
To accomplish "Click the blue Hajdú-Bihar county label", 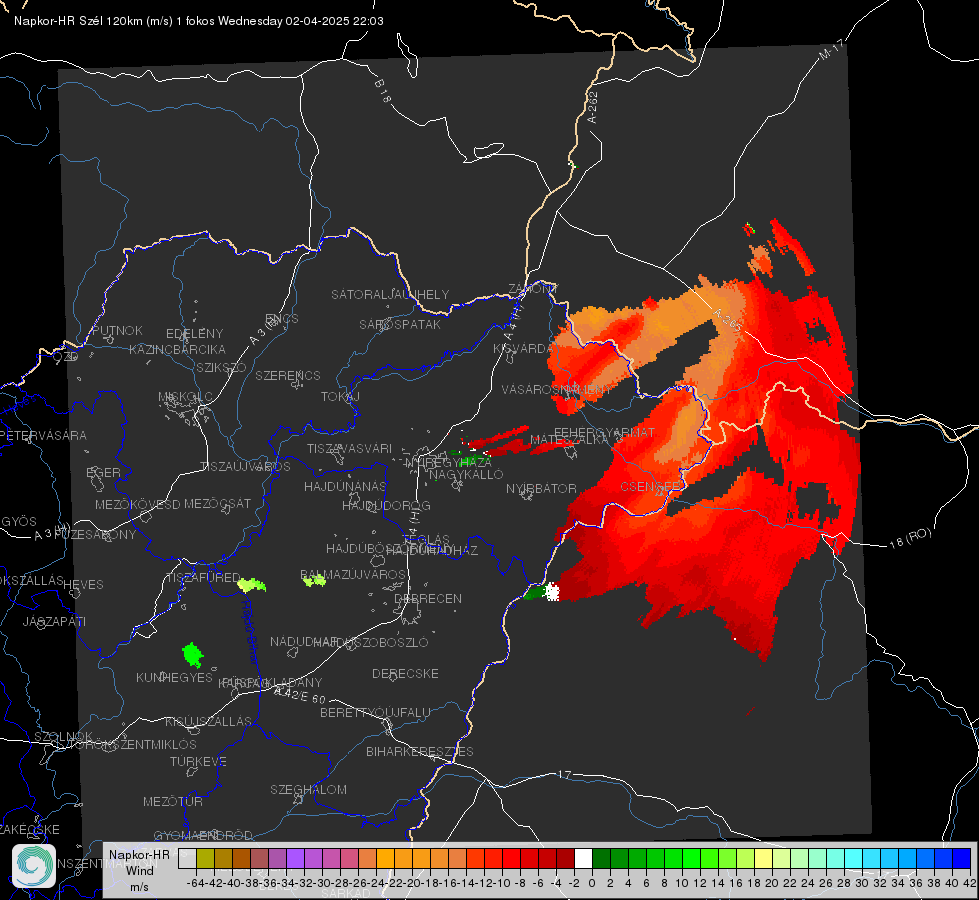I will pos(249,632).
